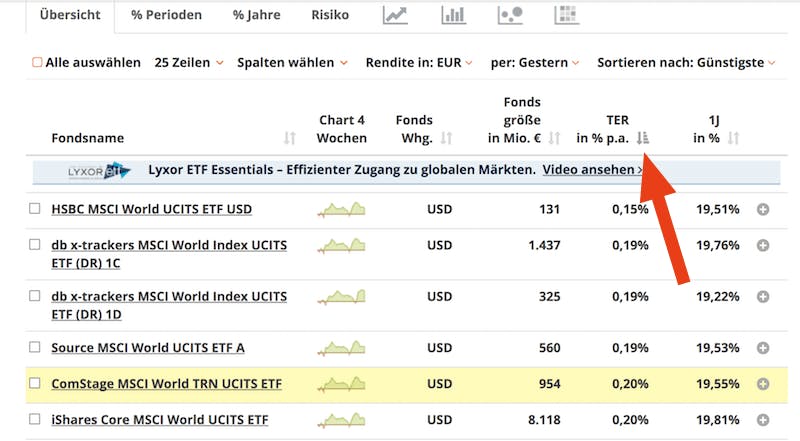
Task: Click 1J return value 19,76%
Action: [x=717, y=246]
